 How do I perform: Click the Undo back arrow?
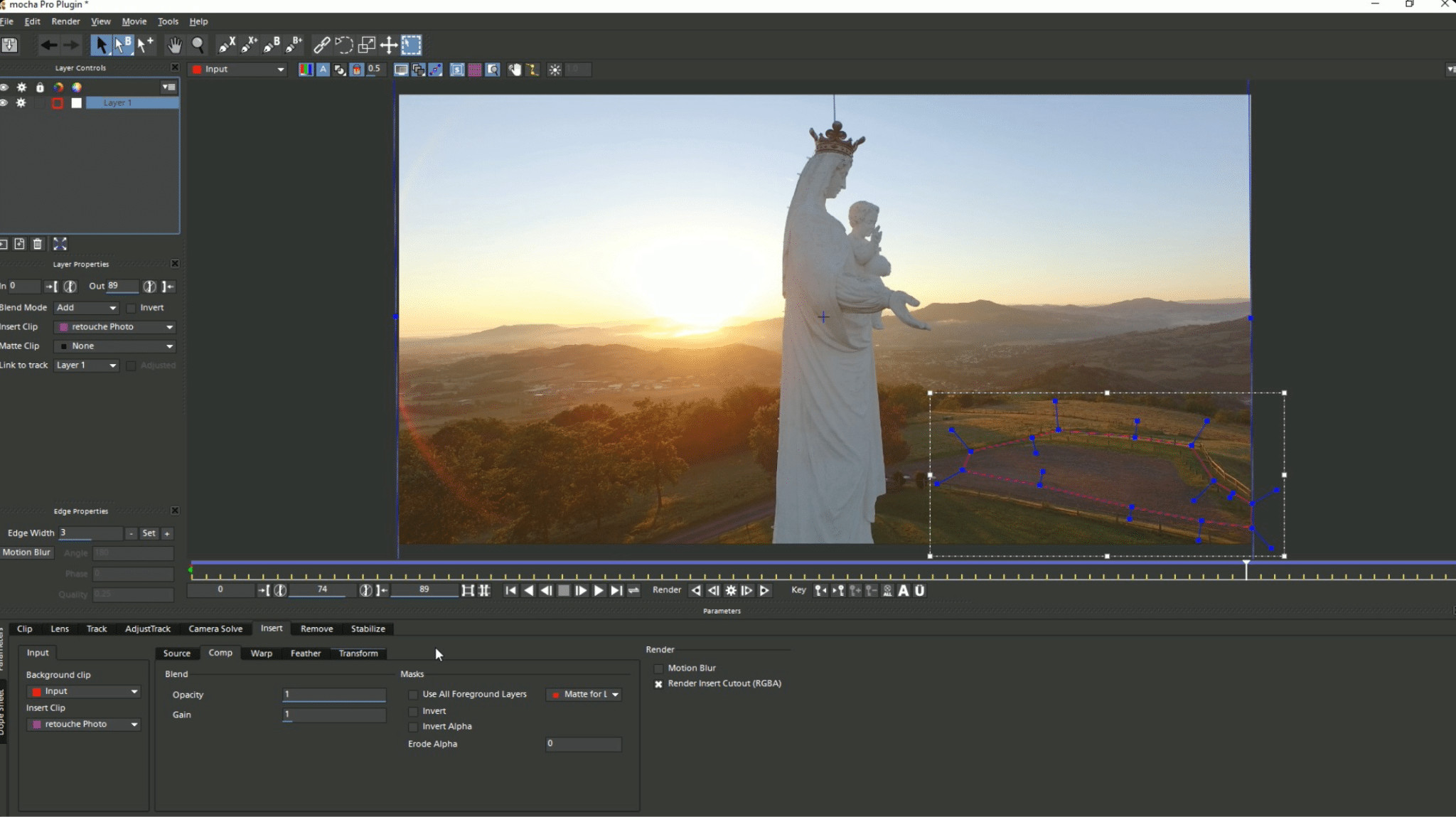pyautogui.click(x=48, y=46)
